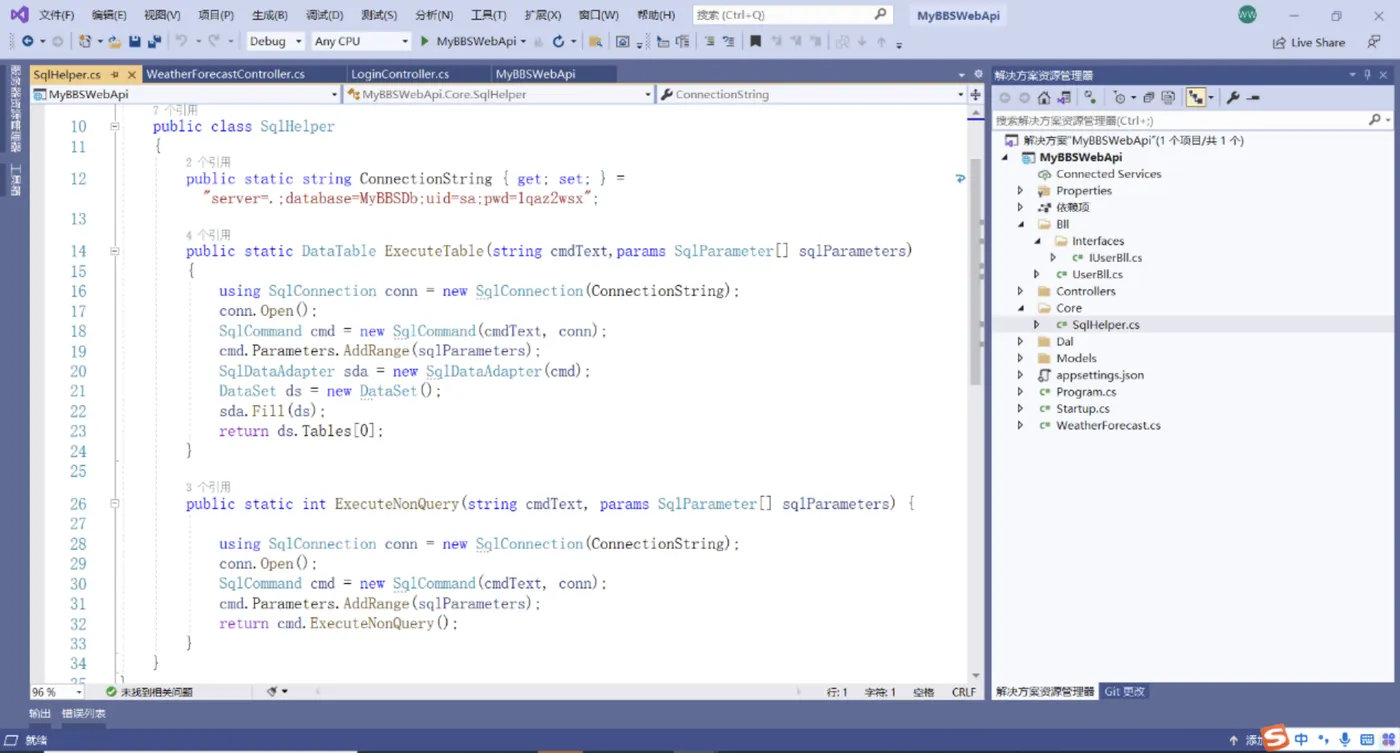Collapse the ExecuteTable method outline toggle
The height and width of the screenshot is (753, 1400).
(114, 251)
